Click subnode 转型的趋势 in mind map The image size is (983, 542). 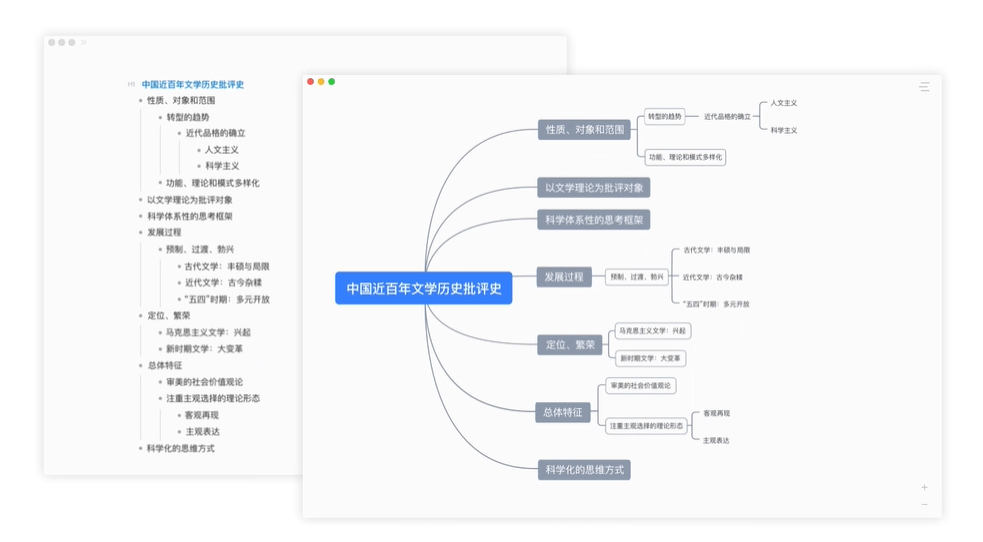tap(665, 117)
